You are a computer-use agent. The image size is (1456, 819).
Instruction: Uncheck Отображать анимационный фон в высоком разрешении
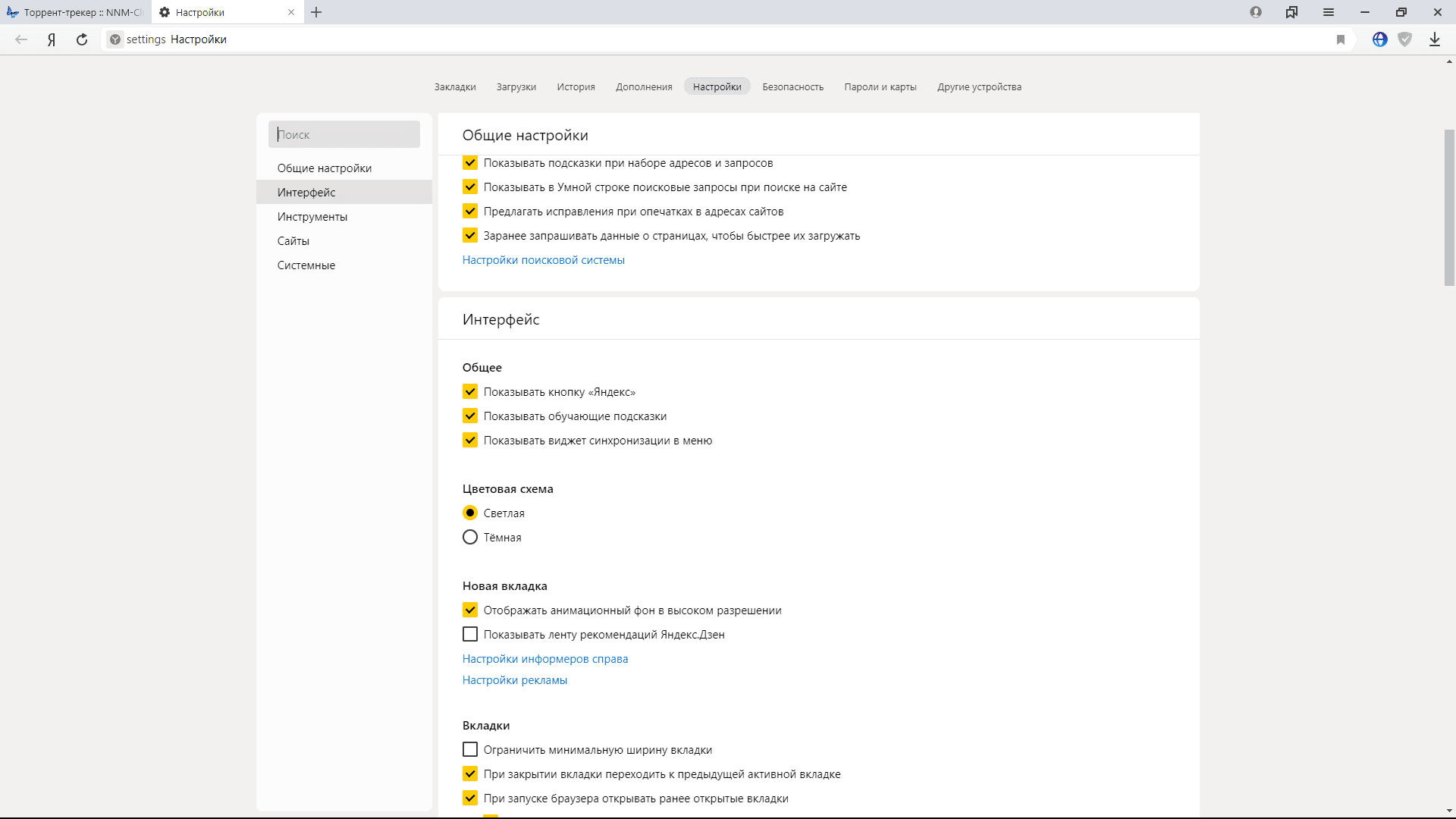[x=470, y=610]
